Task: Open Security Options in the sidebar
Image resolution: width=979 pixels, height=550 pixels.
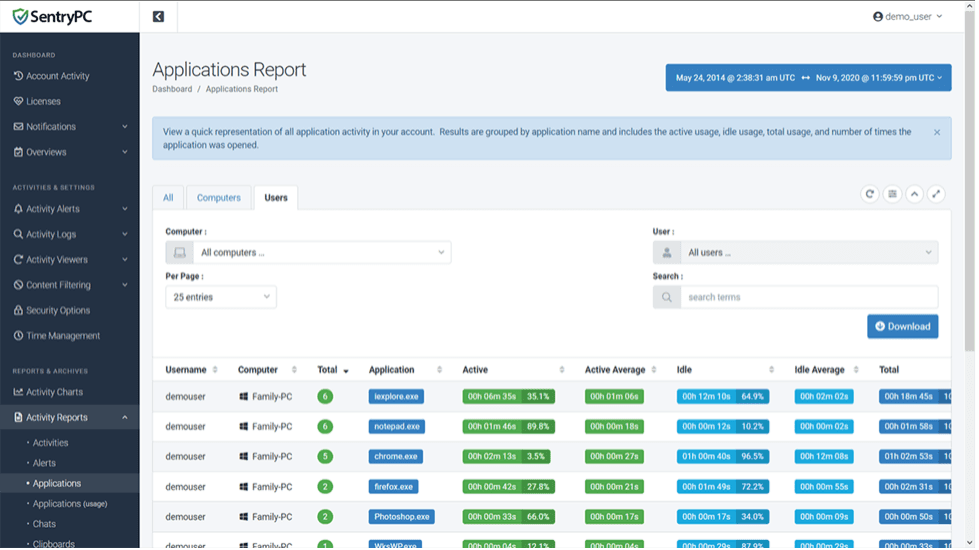Action: click(x=57, y=310)
